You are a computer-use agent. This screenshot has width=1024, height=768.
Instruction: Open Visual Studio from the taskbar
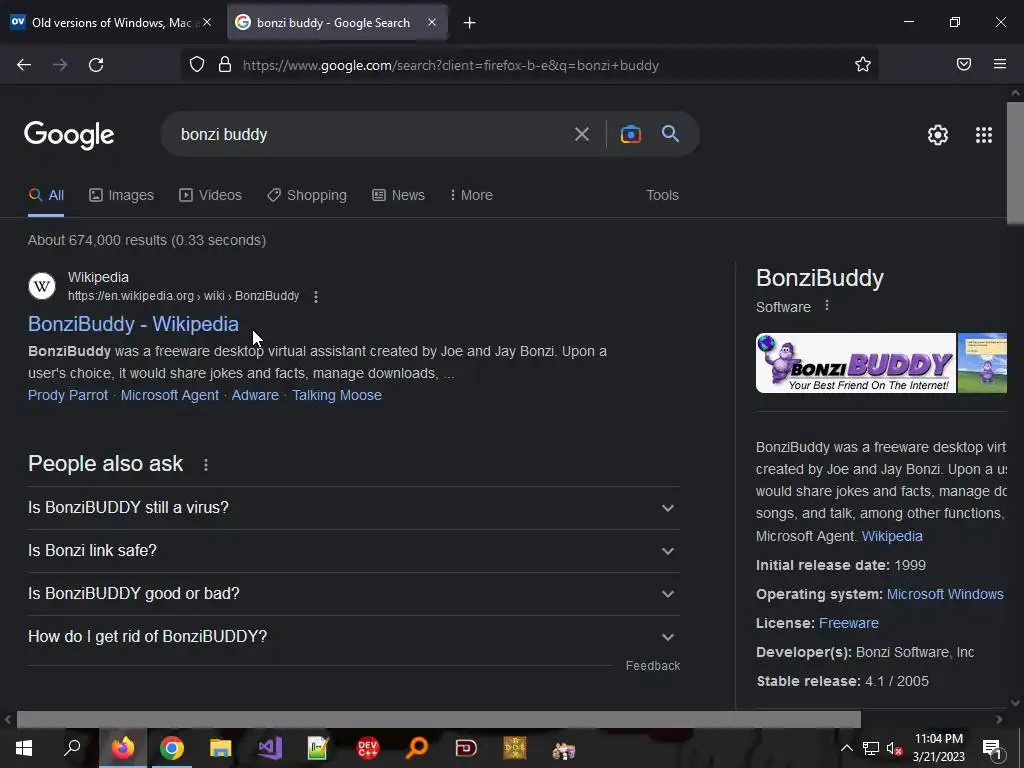269,748
